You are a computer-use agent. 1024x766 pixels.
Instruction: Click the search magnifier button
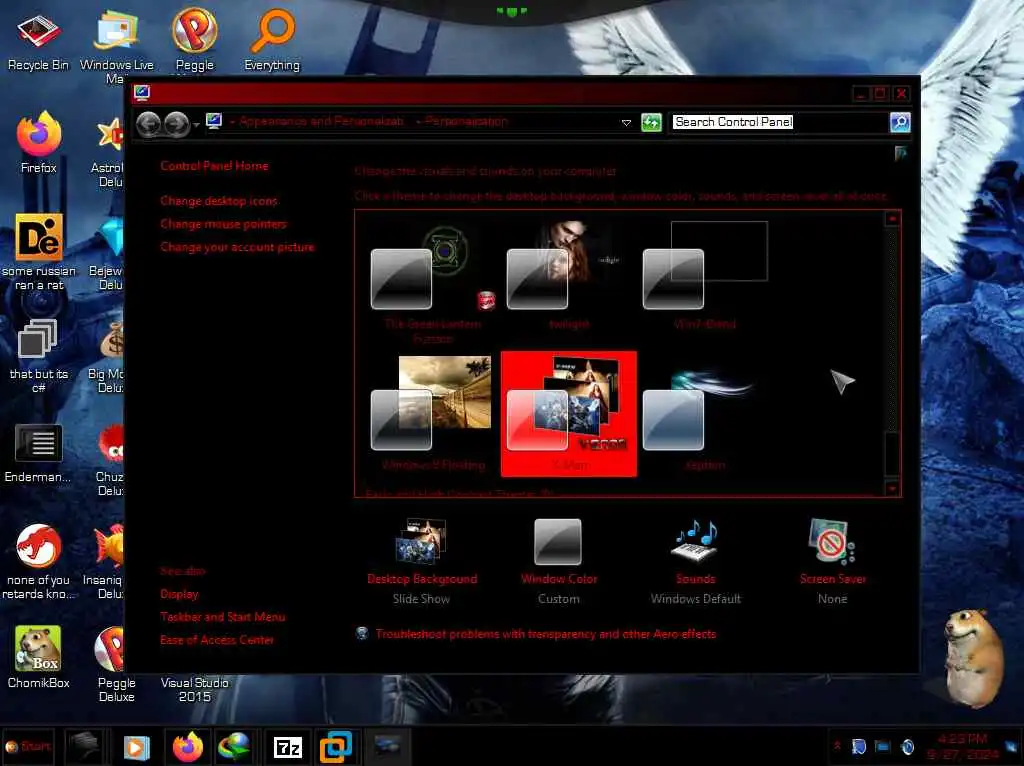900,122
